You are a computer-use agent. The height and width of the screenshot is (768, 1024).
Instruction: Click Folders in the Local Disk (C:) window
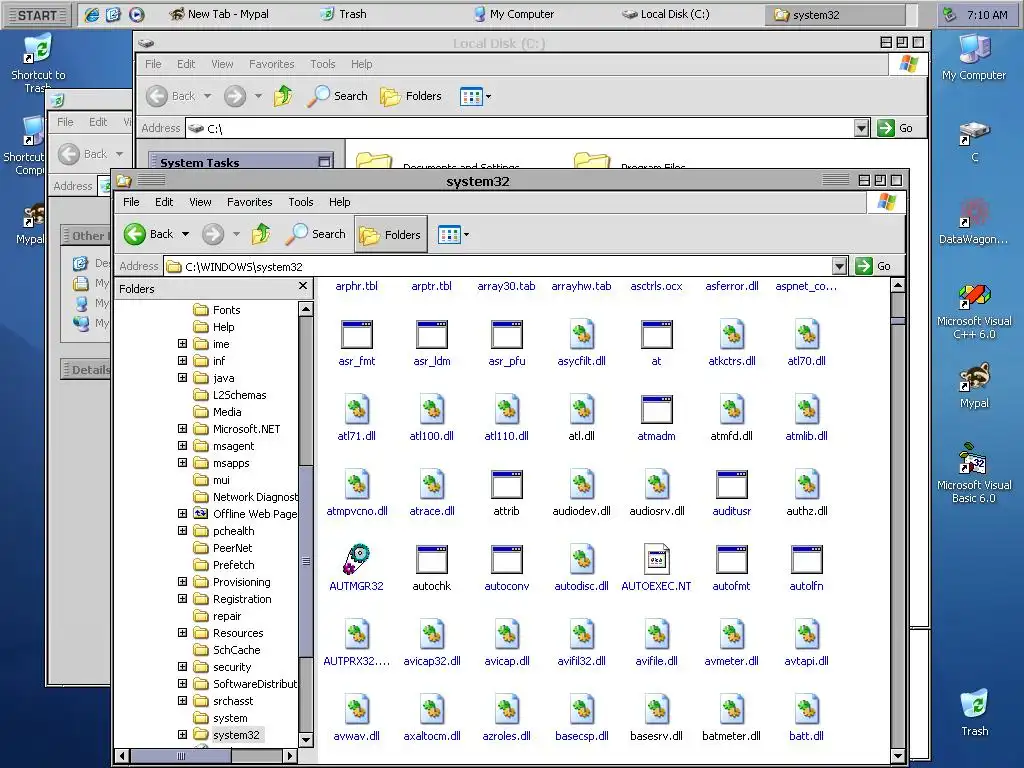tap(411, 96)
